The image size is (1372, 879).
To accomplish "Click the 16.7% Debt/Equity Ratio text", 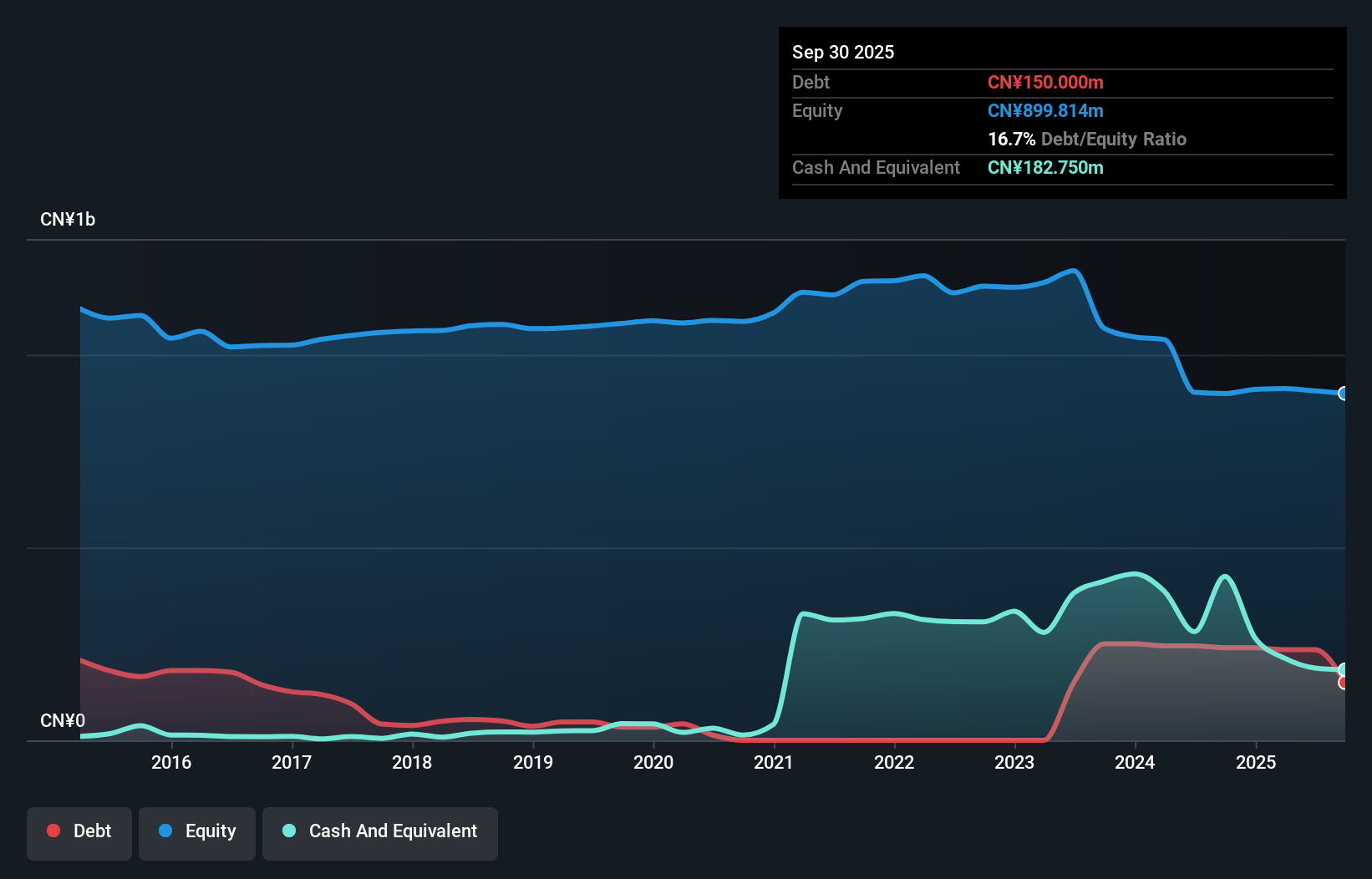I will [1087, 139].
